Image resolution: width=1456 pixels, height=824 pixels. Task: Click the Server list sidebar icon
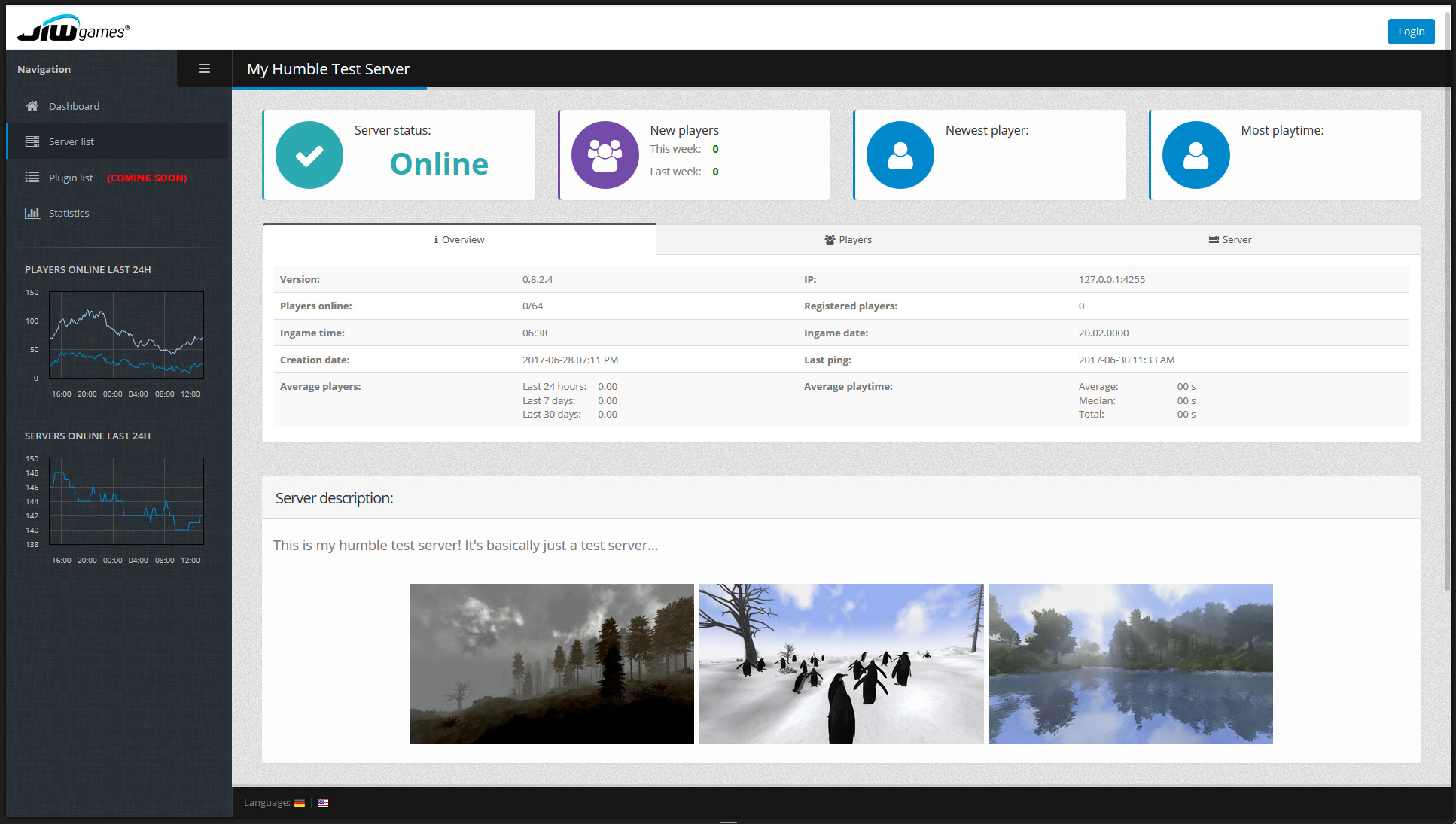[32, 141]
